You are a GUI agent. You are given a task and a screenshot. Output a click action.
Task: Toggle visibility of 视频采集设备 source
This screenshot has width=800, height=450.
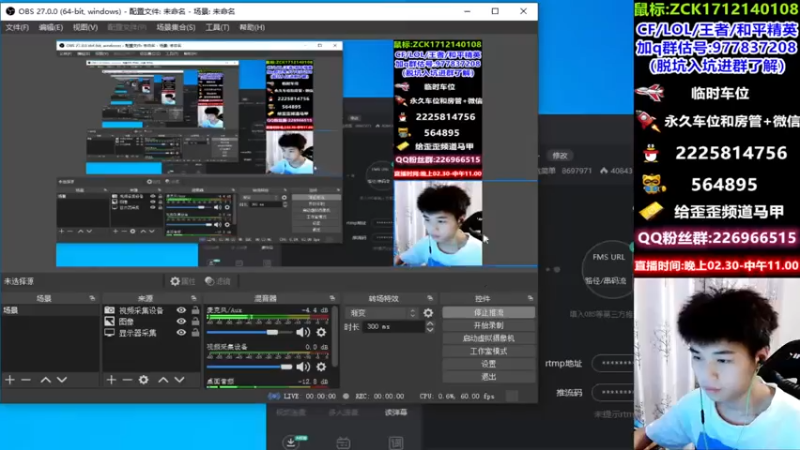[x=181, y=310]
